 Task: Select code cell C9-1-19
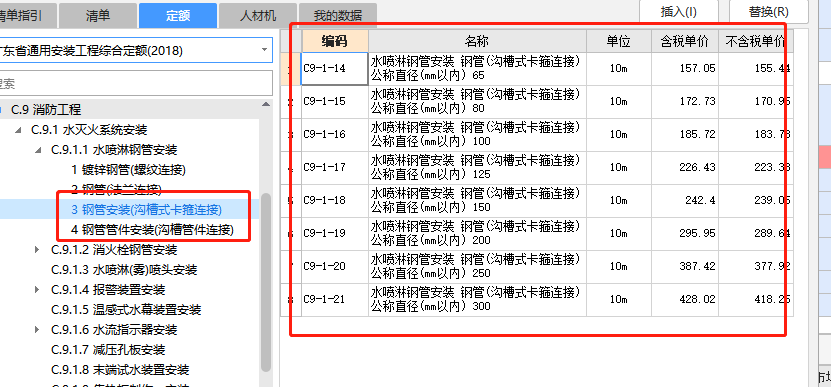pos(335,233)
